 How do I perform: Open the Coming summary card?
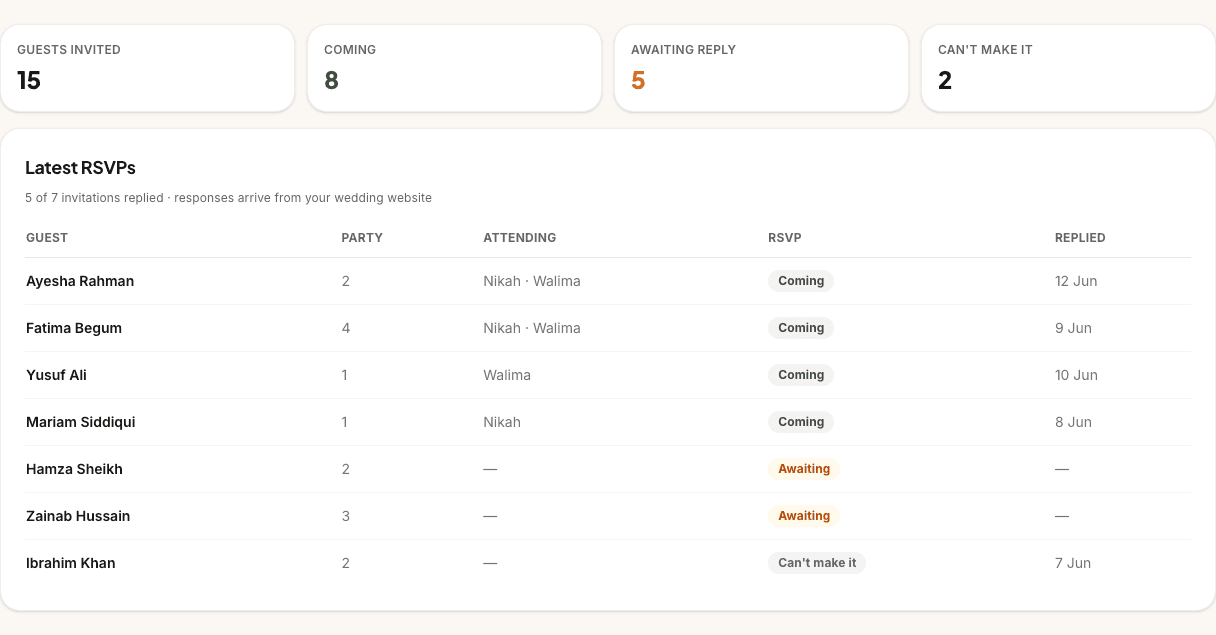point(454,68)
